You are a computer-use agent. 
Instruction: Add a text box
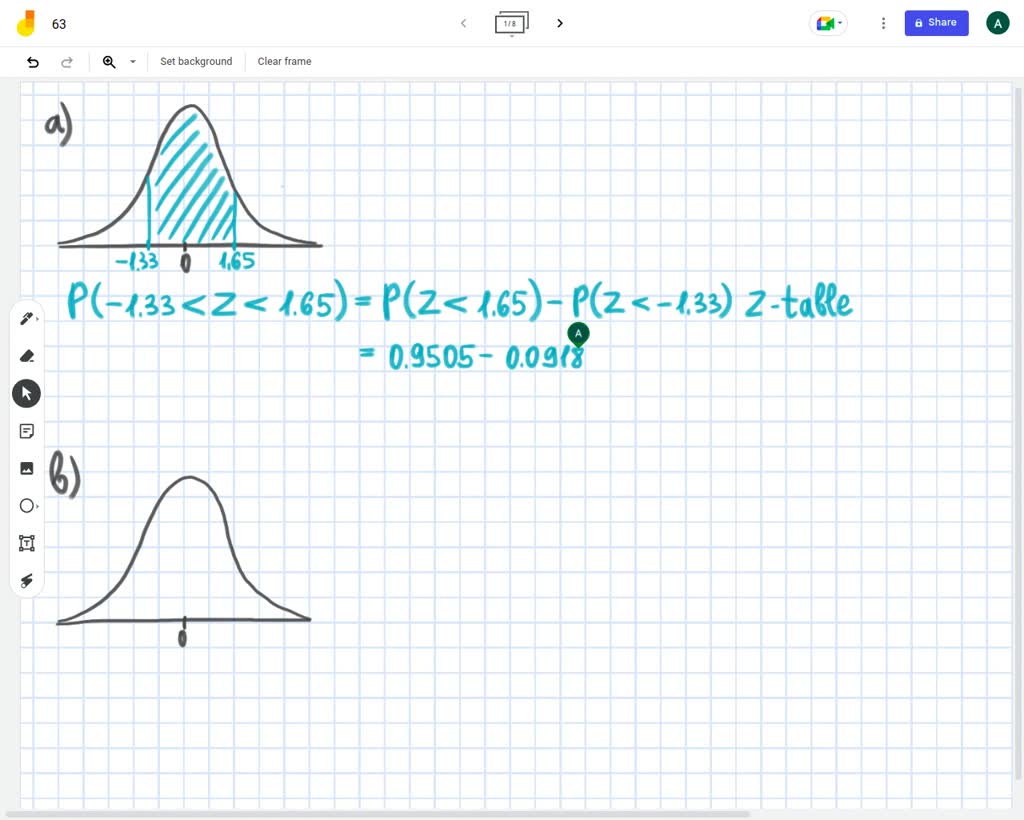(27, 543)
